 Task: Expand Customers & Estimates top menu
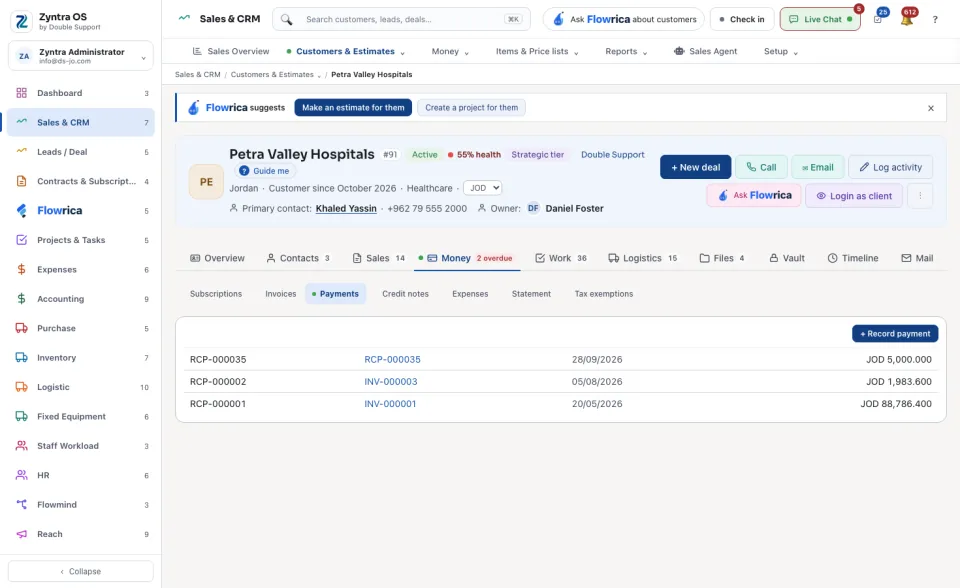point(345,51)
